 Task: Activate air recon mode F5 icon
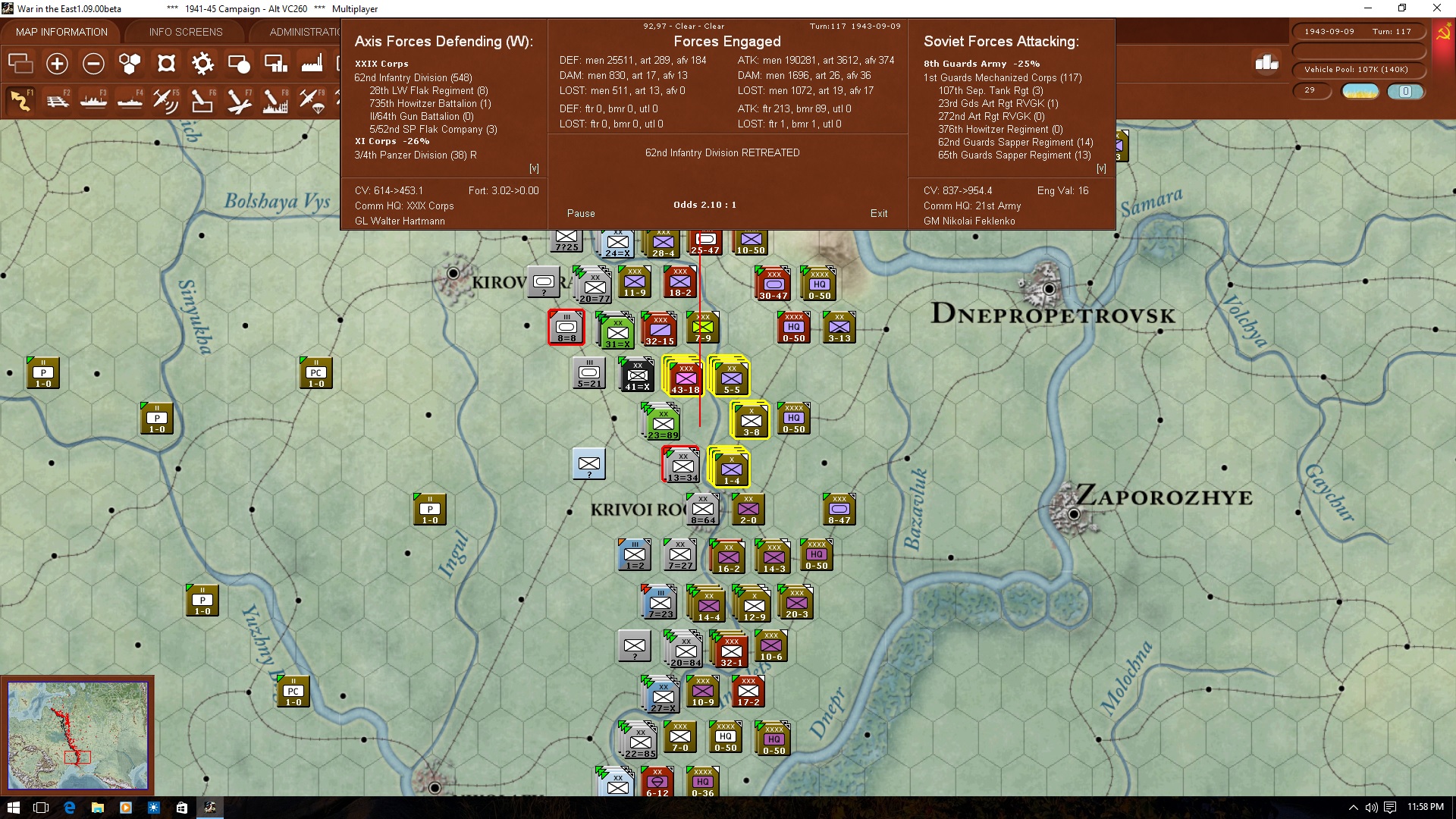tap(165, 100)
